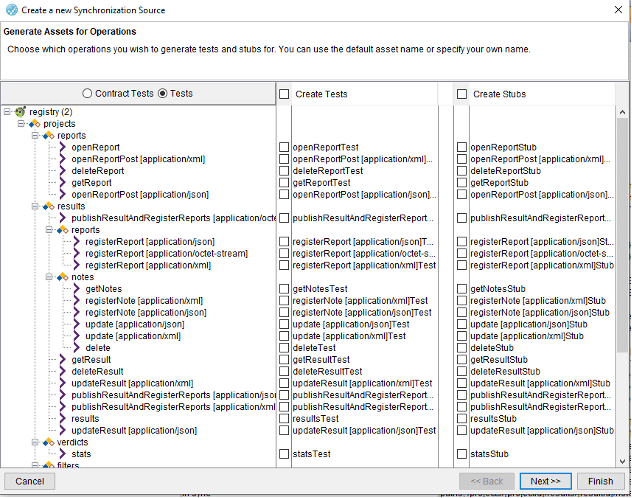Collapse the notes tree node

(49, 277)
